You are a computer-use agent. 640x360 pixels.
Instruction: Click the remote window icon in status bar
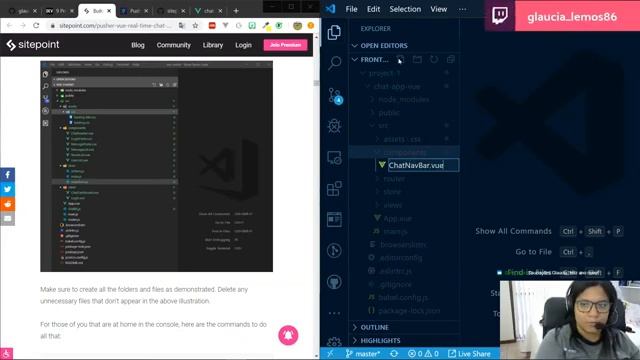tap(330, 353)
